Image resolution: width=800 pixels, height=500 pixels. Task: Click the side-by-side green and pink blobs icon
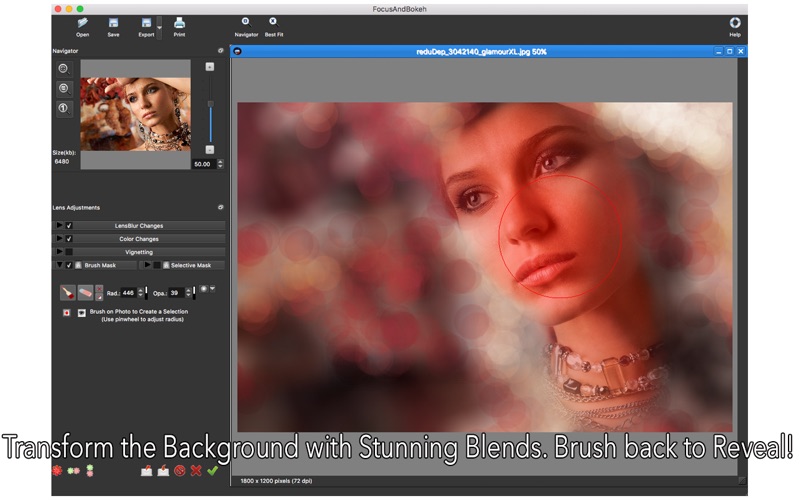(x=73, y=470)
